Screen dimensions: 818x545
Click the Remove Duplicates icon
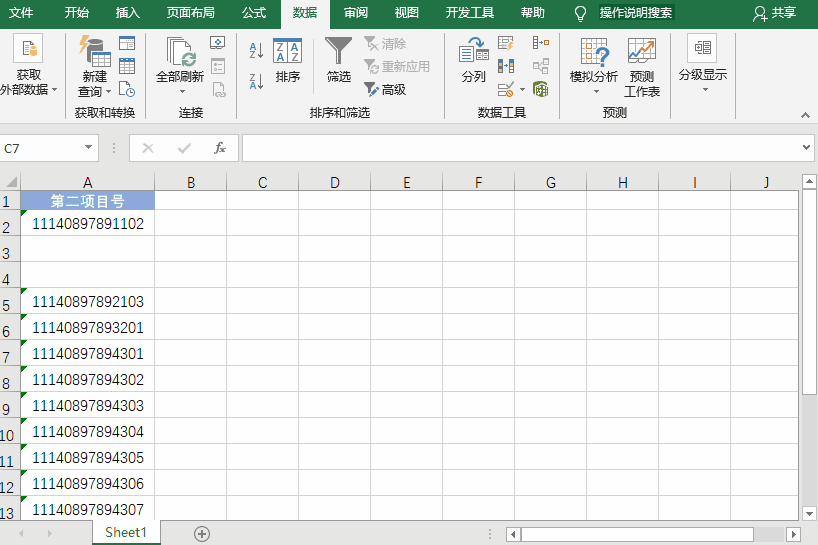click(x=506, y=66)
